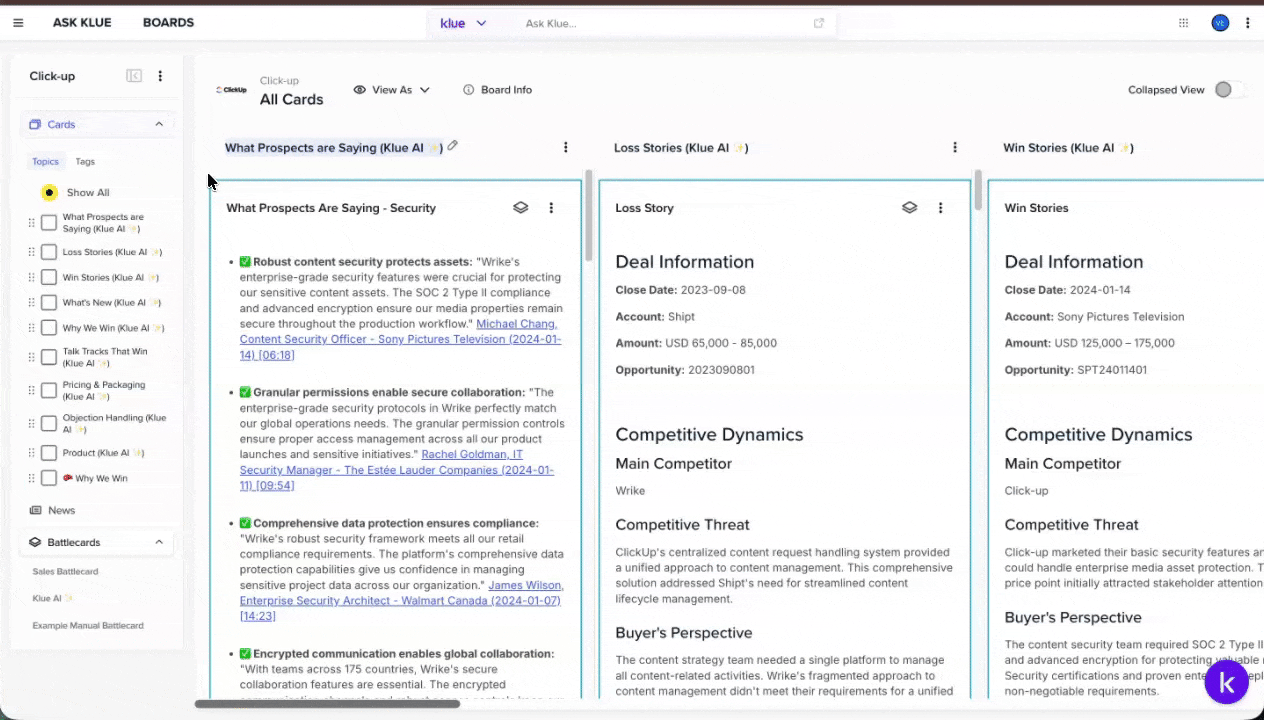Click drag handle beside Objection Handling topic
This screenshot has width=1264, height=720.
(x=31, y=423)
